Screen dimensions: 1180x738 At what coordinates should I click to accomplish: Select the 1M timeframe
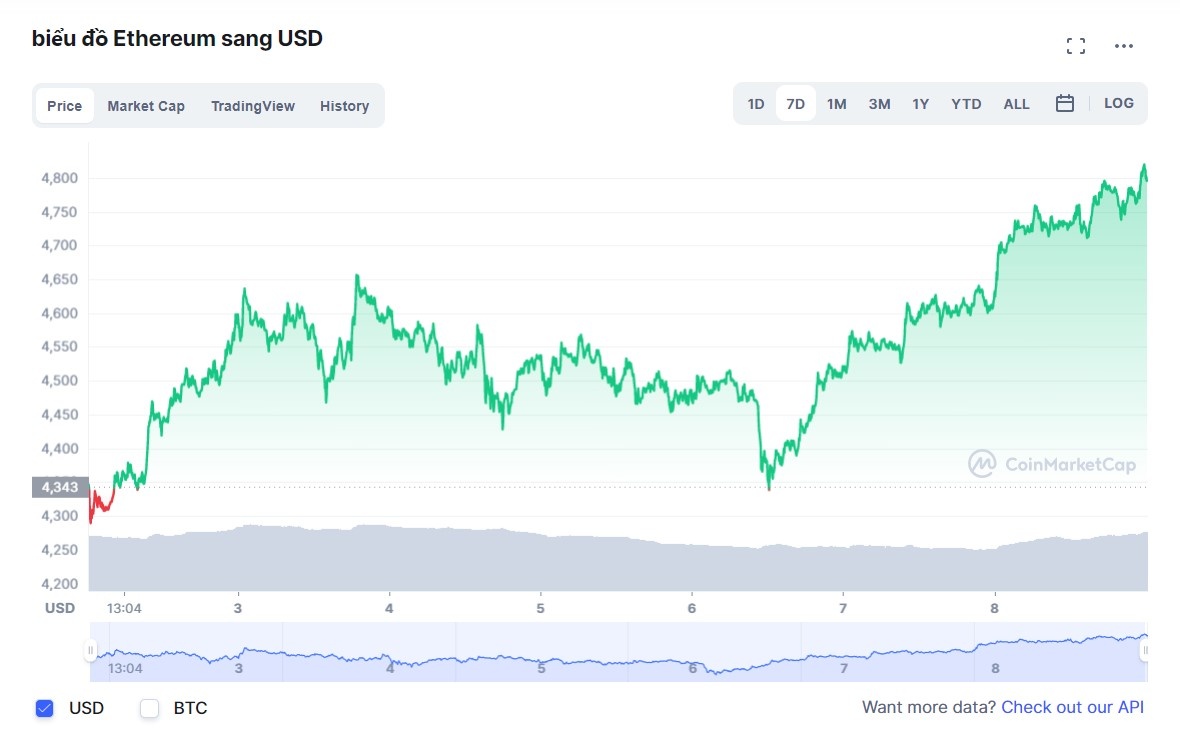tap(836, 103)
